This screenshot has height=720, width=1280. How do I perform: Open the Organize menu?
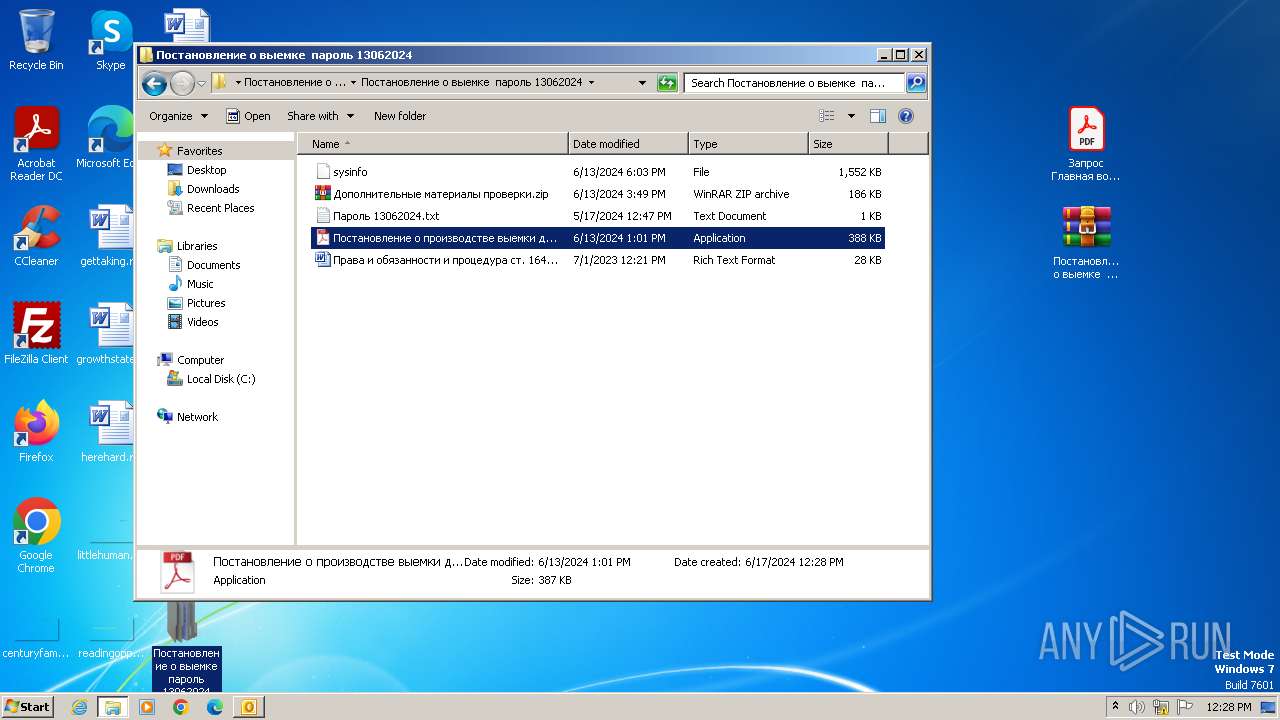point(178,116)
